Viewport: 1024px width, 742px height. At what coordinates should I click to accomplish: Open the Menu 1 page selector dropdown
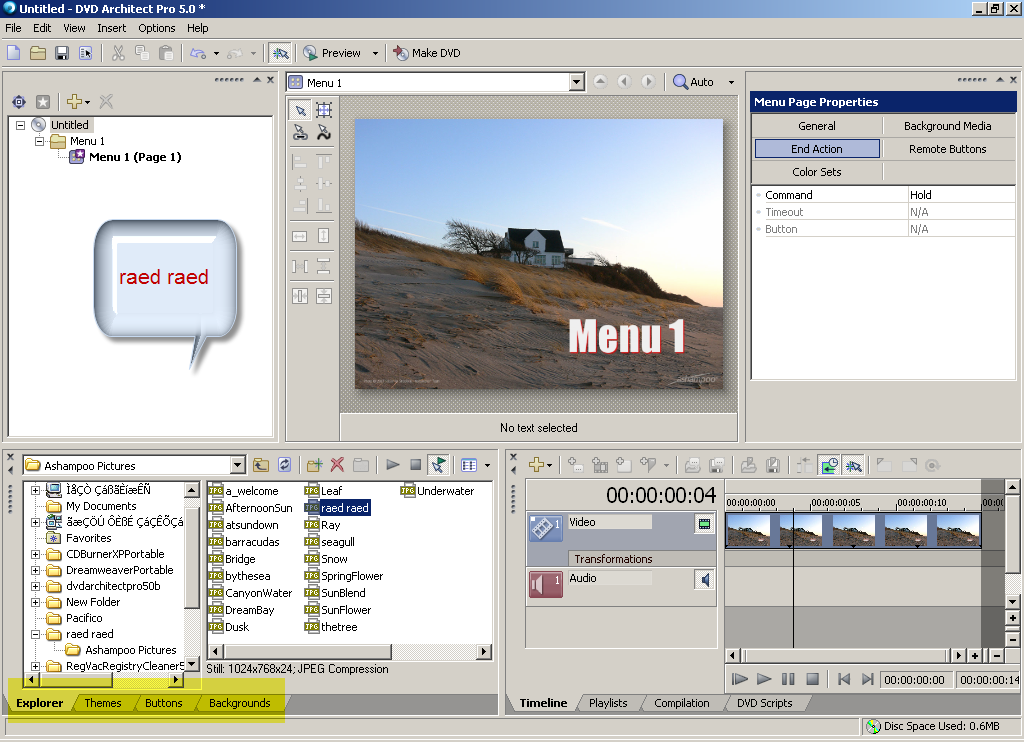click(x=576, y=82)
